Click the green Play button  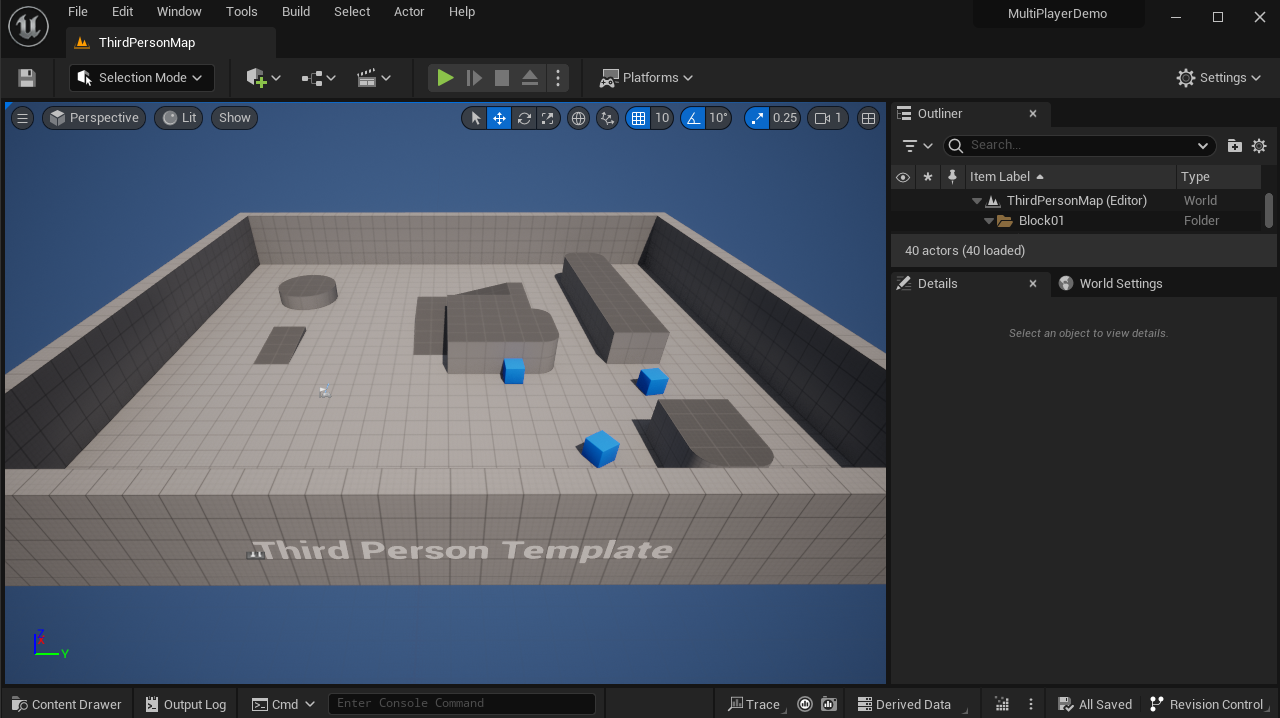[x=445, y=78]
